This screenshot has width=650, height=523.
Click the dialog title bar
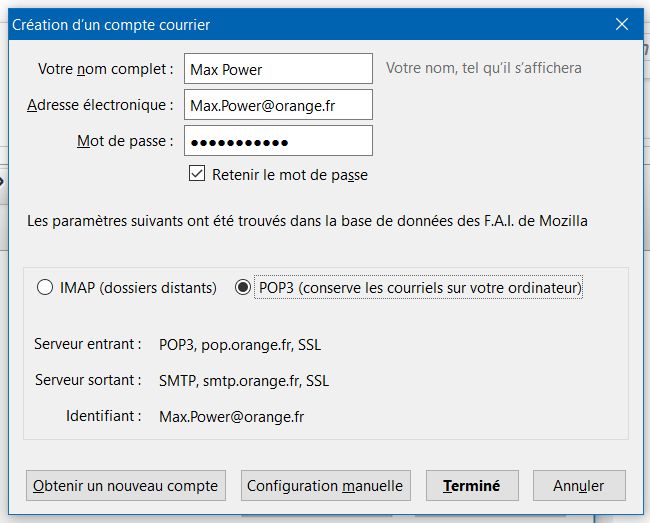tap(300, 24)
